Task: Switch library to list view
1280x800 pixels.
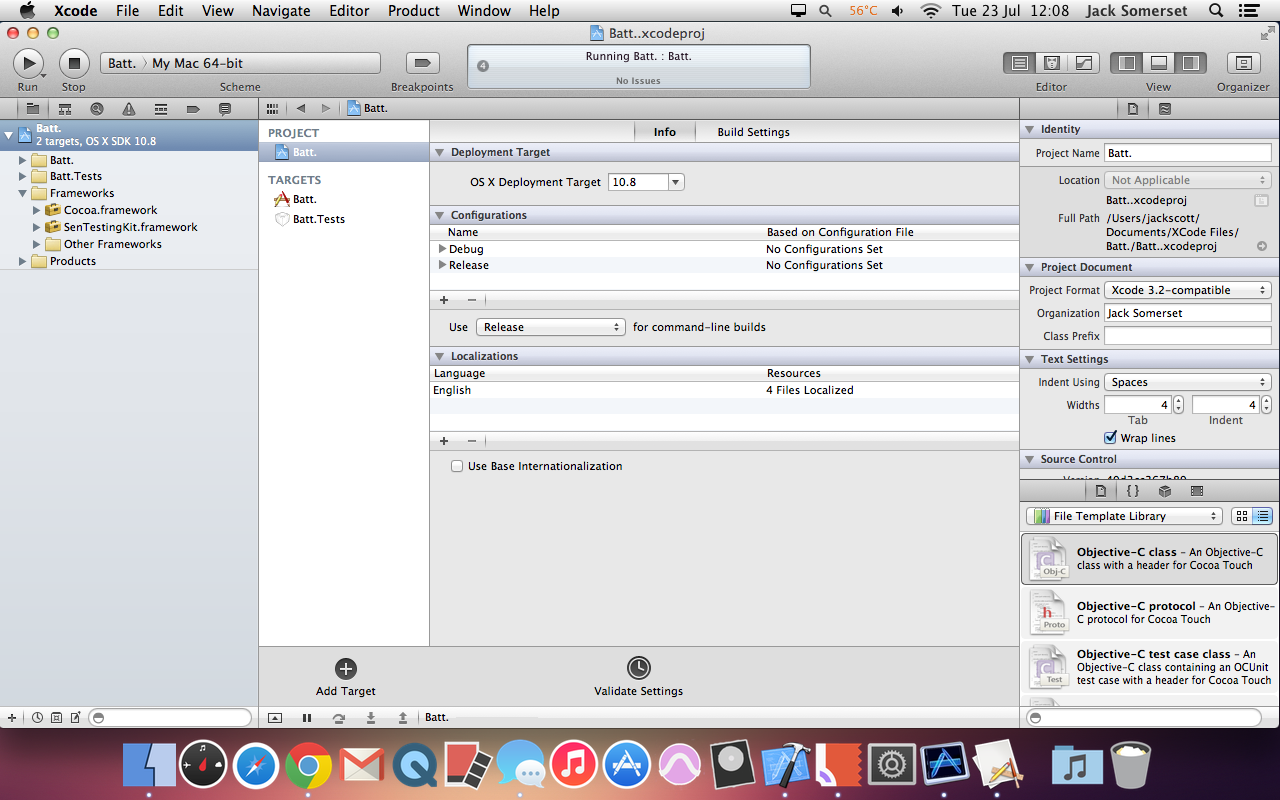Action: [x=1262, y=516]
